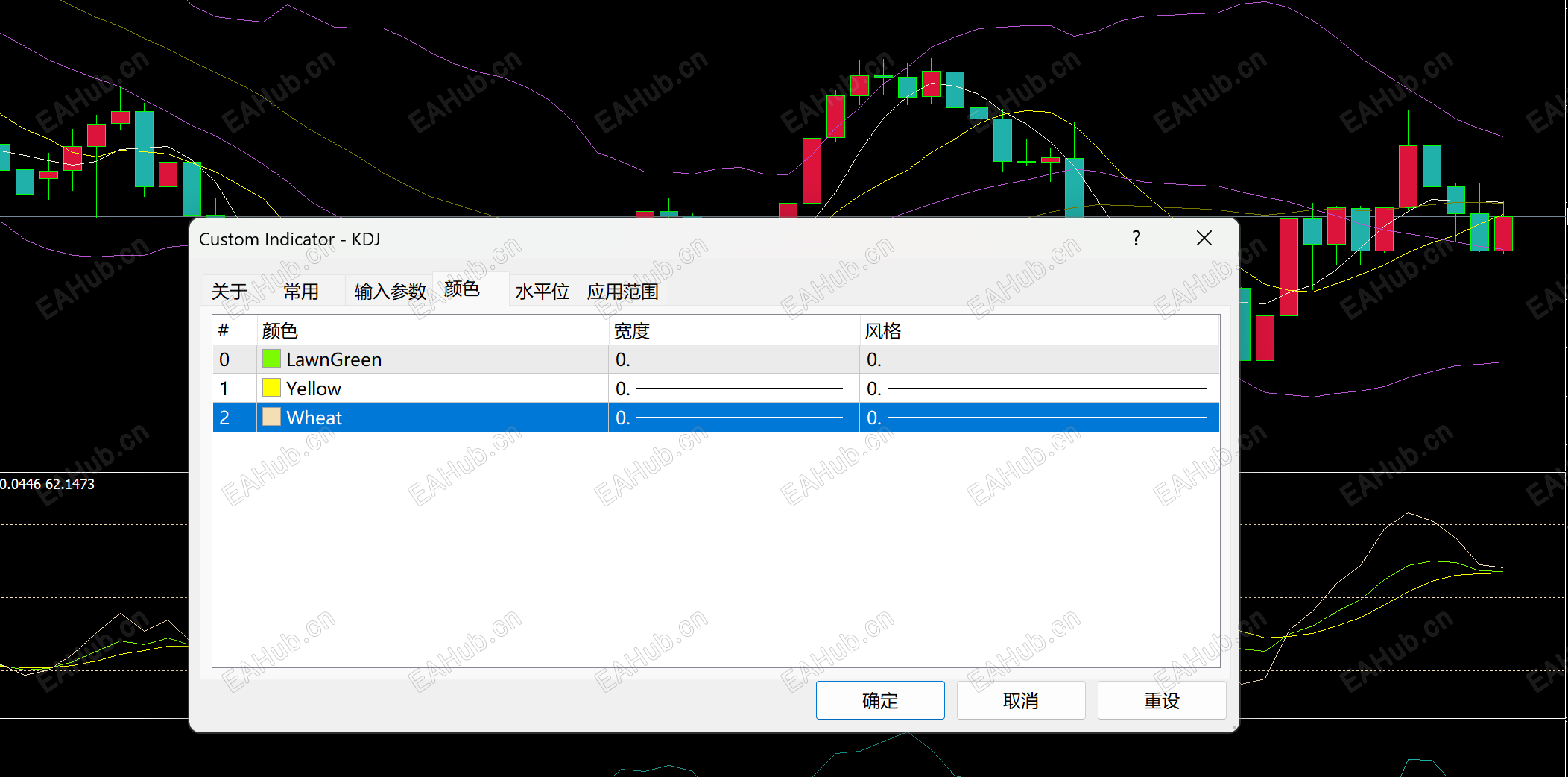Viewport: 1568px width, 777px height.
Task: Switch to the 常用 tab
Action: (303, 291)
